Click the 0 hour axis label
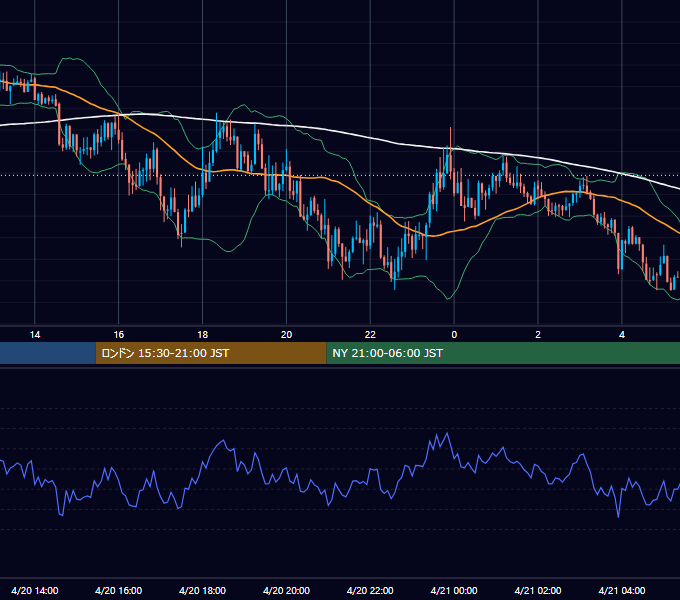This screenshot has height=600, width=680. click(454, 335)
